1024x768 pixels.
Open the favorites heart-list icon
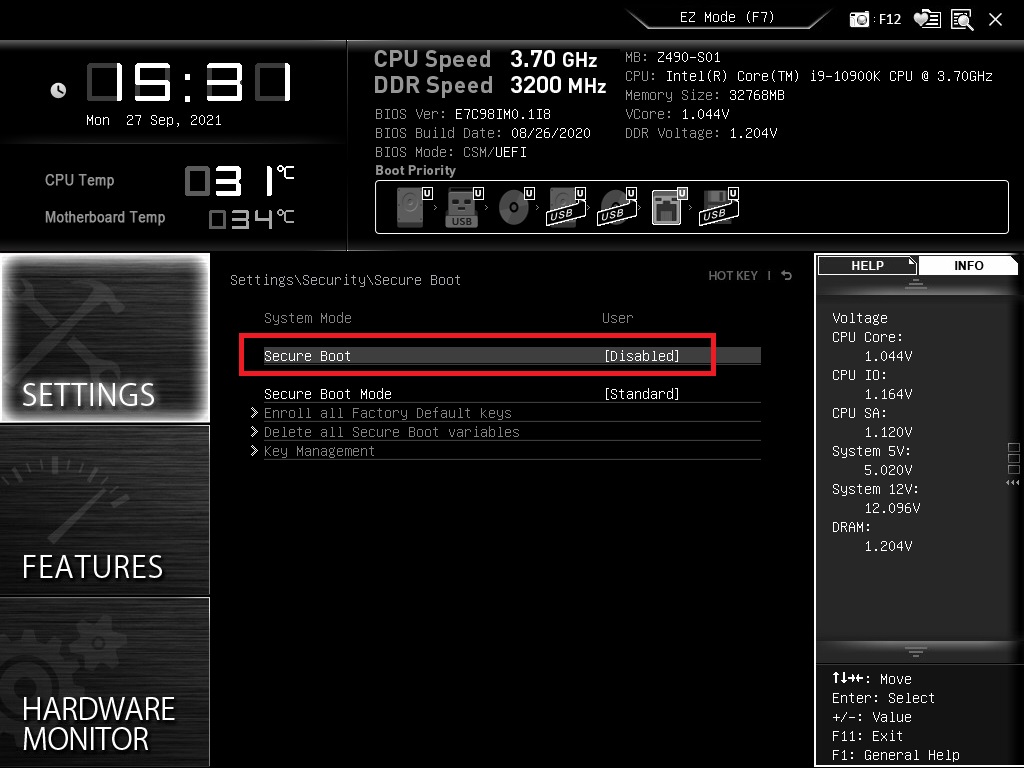(927, 19)
